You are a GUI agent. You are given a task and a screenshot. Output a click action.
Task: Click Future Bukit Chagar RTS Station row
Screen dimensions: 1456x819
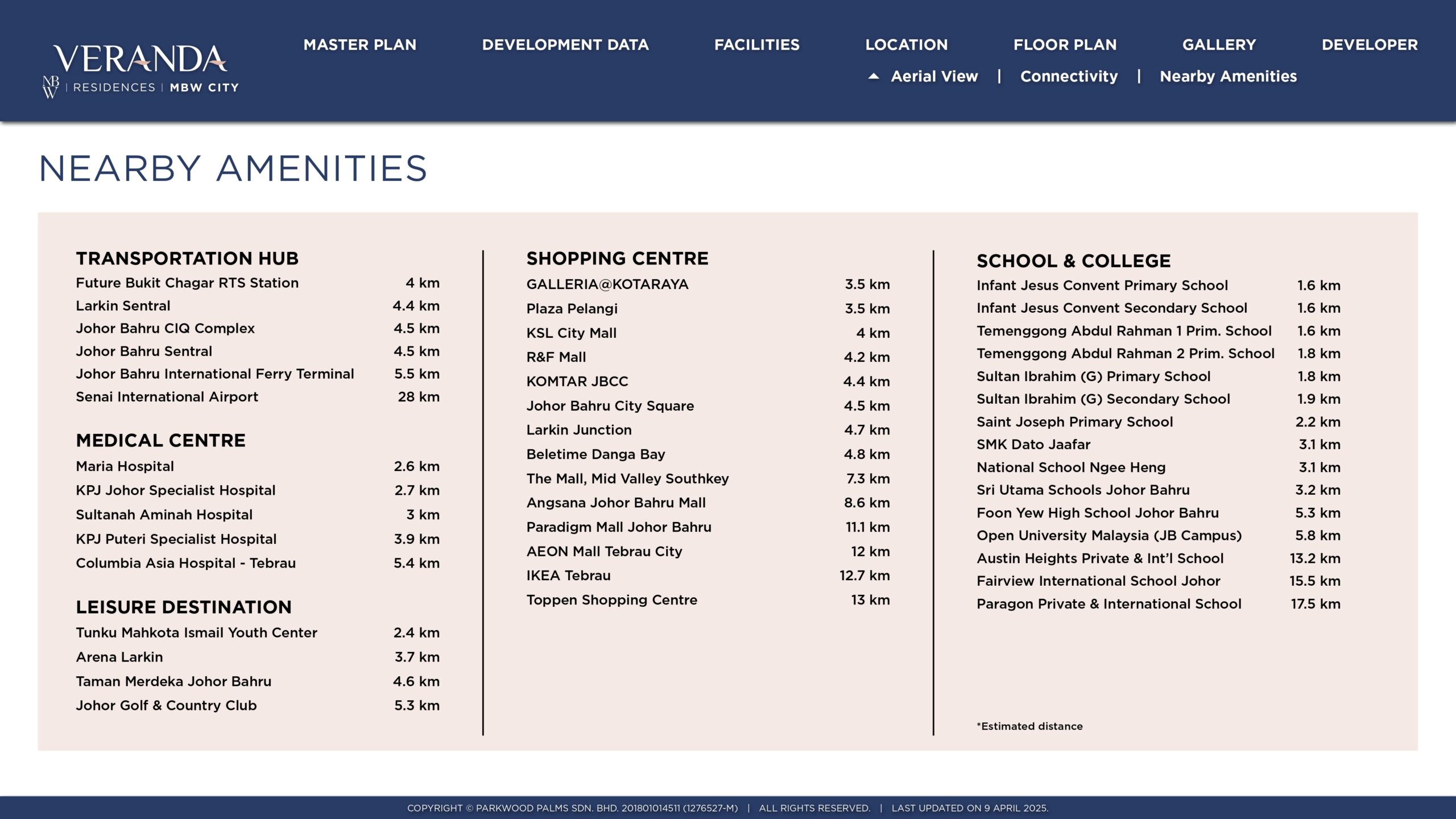(x=258, y=283)
